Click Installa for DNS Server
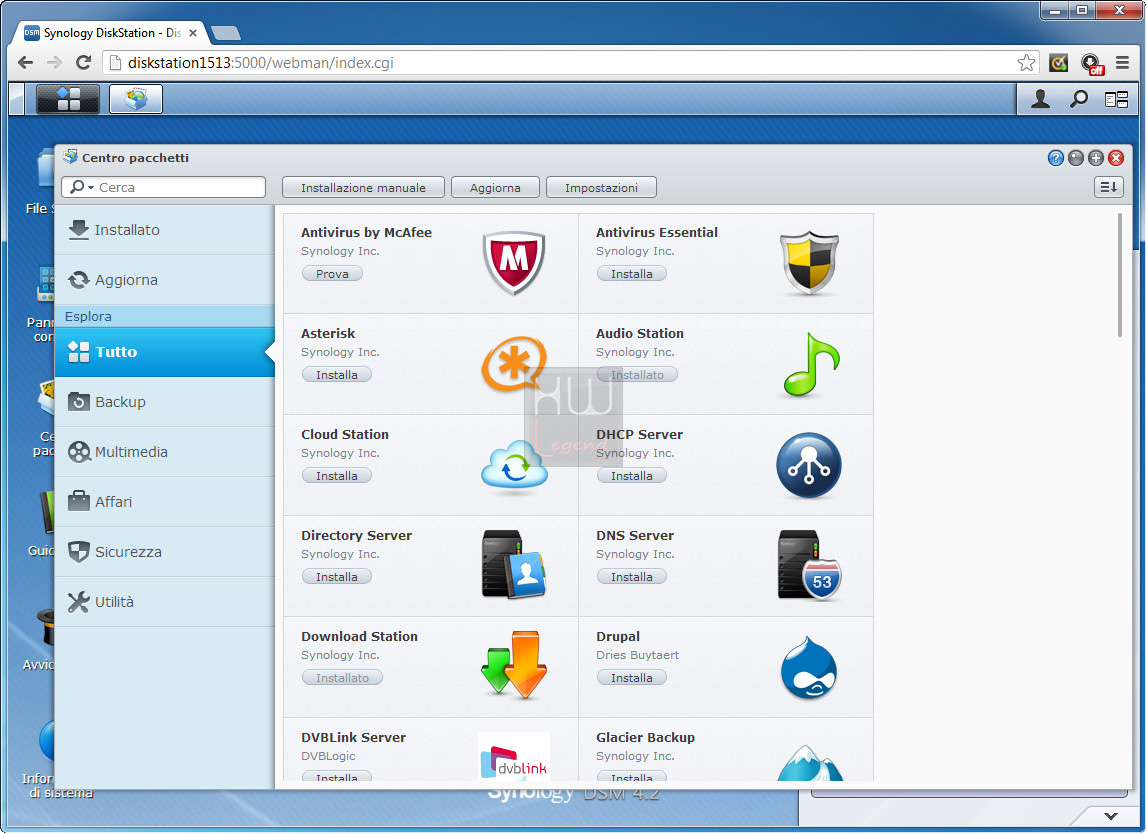 (631, 576)
